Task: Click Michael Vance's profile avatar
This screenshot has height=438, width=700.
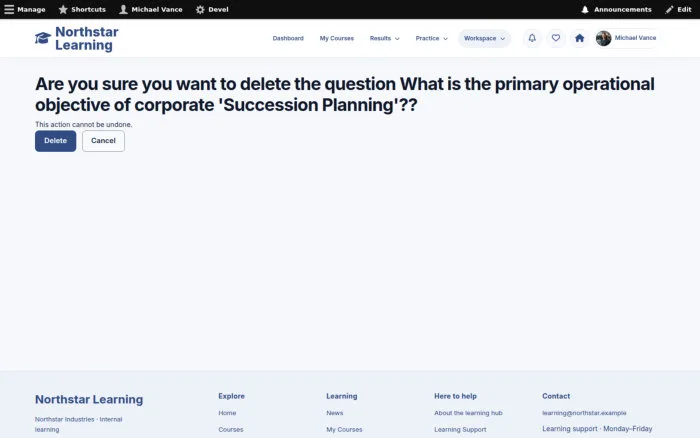Action: pyautogui.click(x=603, y=38)
